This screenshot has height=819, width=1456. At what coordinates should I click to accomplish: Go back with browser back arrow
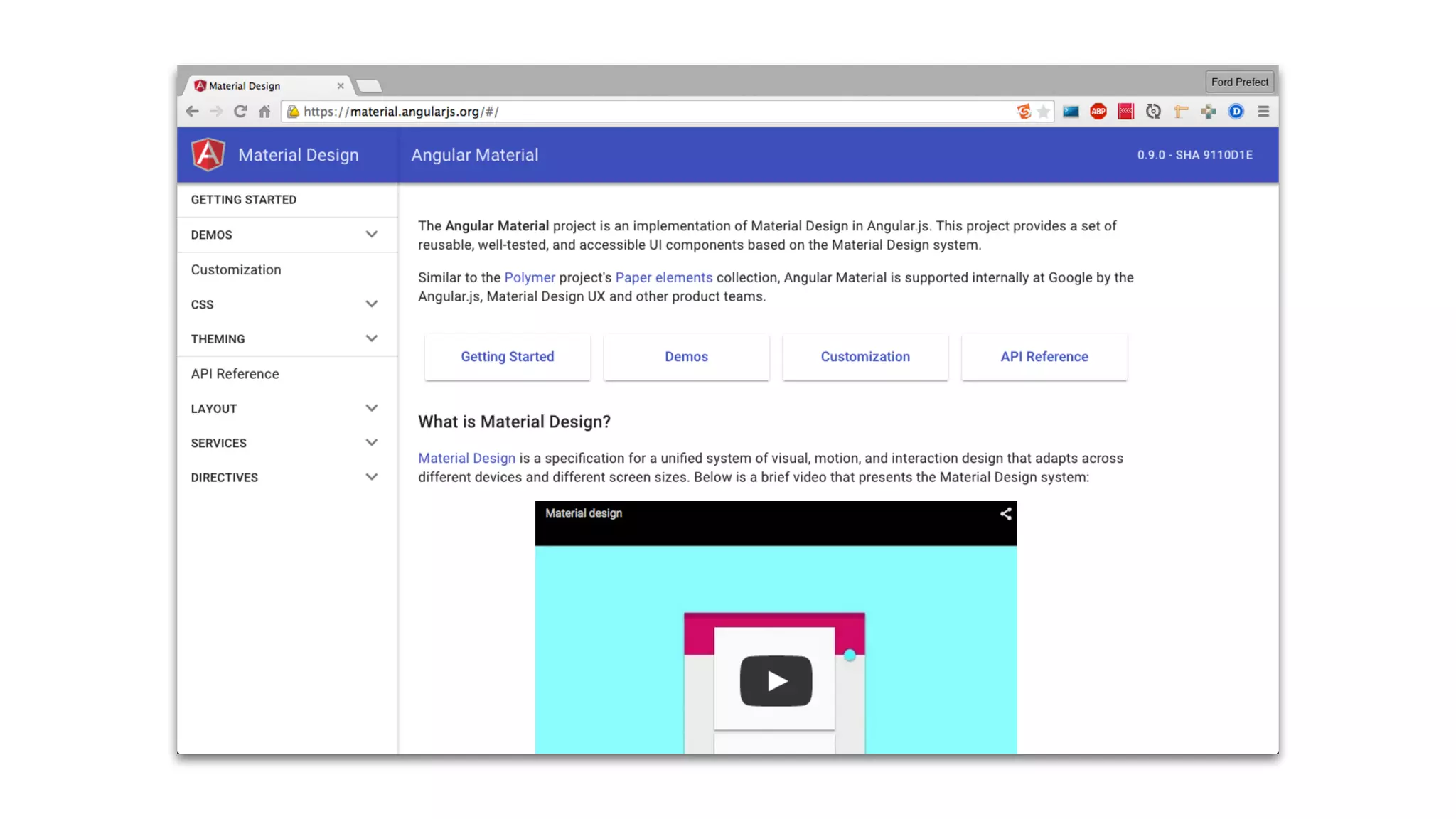tap(192, 112)
